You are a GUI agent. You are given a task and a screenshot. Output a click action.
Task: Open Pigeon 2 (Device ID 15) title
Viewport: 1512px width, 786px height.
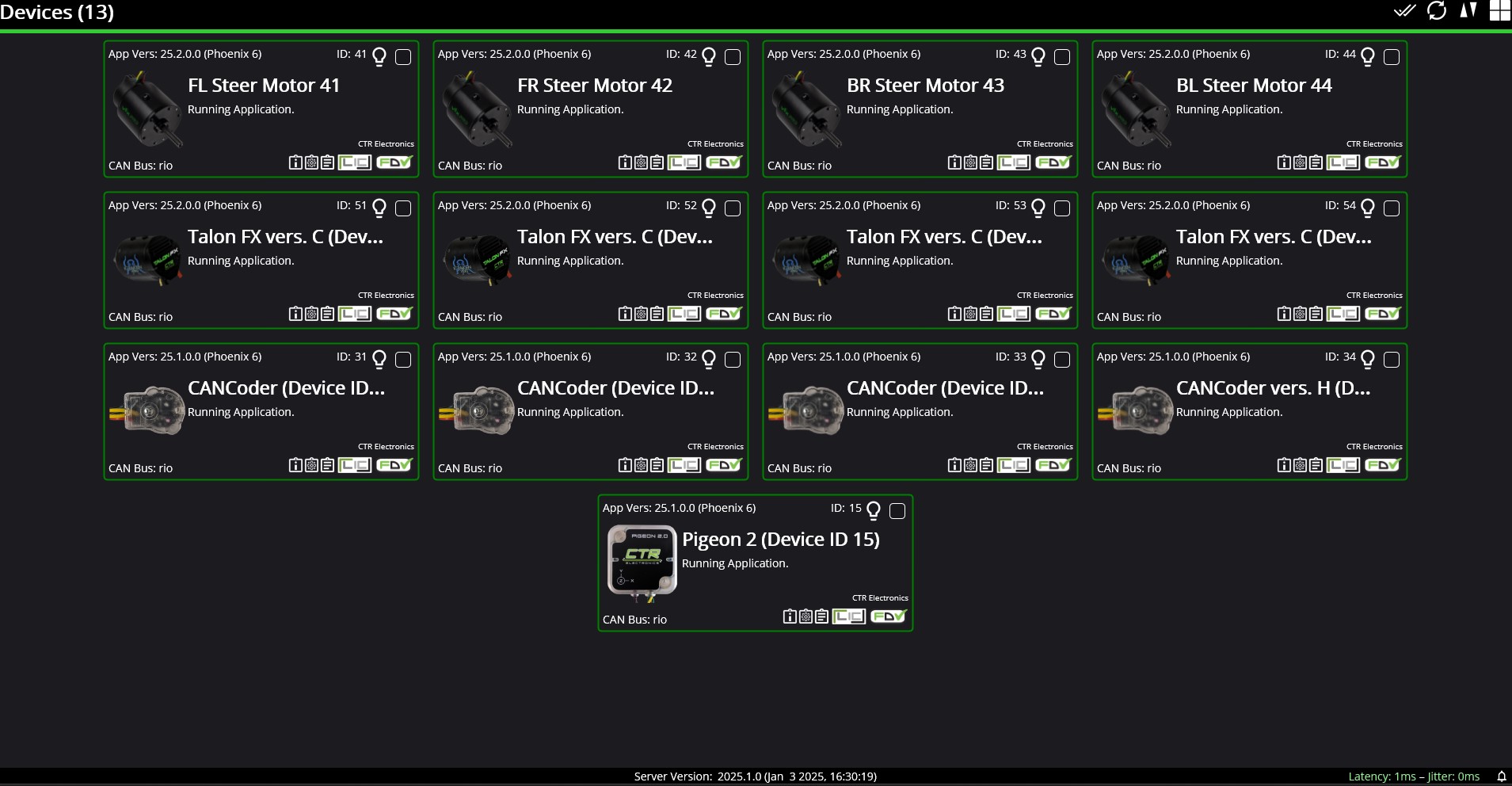[x=781, y=540]
